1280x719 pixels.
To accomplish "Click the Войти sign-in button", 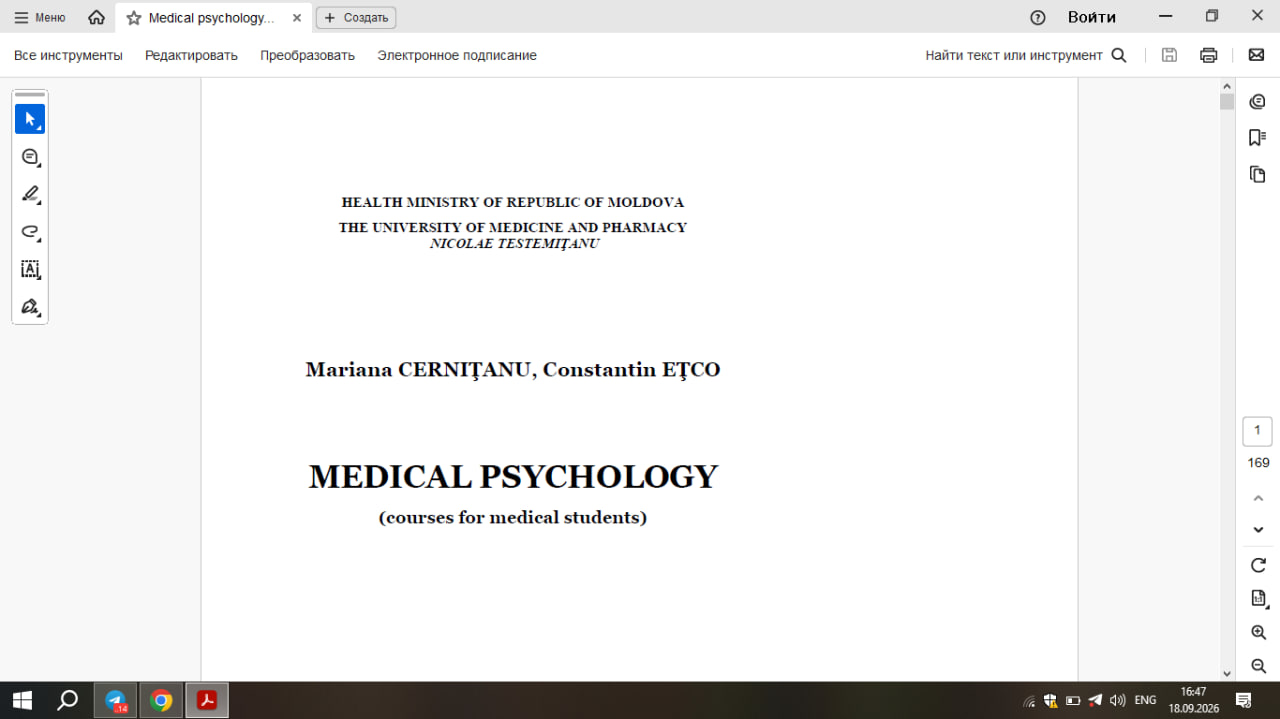I will 1092,17.
